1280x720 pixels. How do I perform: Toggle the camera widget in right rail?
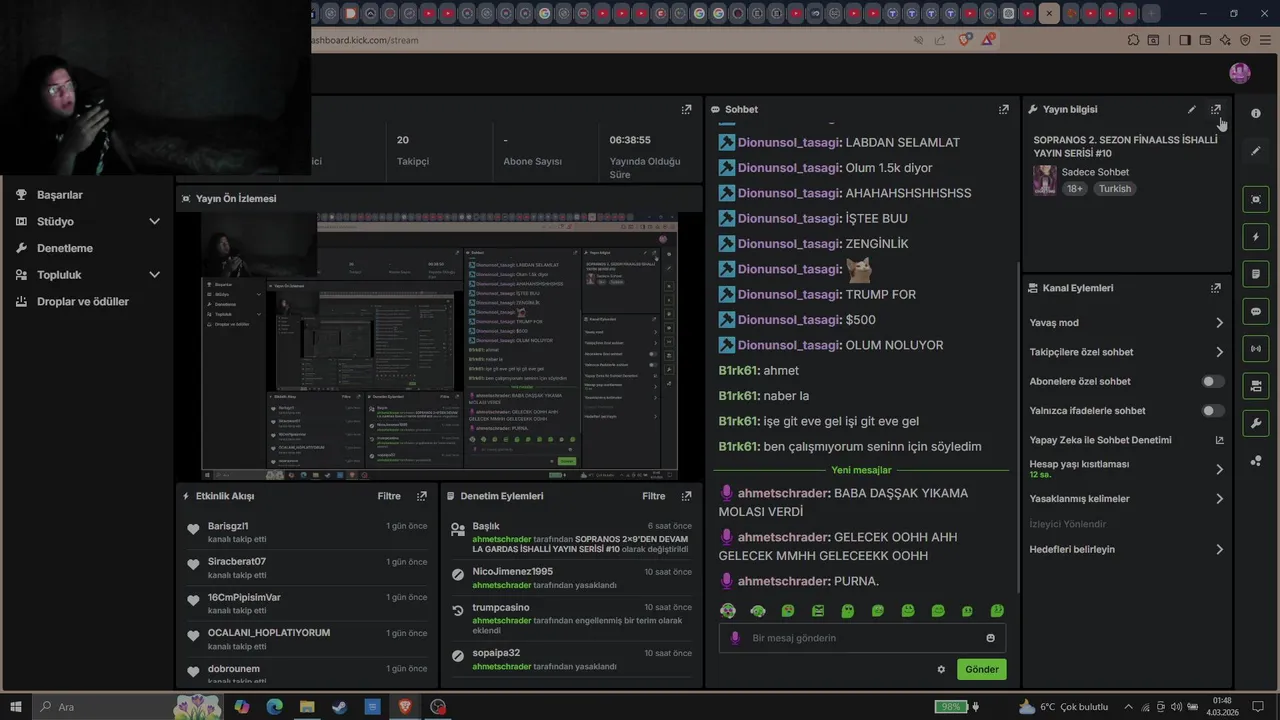pyautogui.click(x=1256, y=386)
